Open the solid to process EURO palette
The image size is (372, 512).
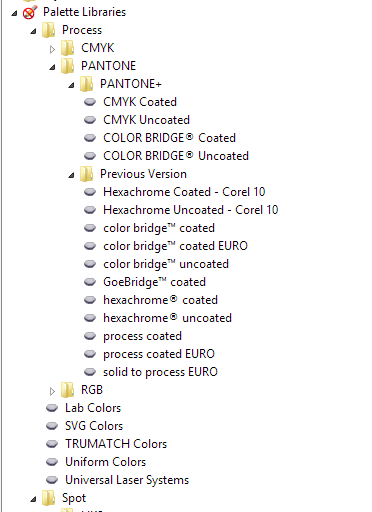coord(160,372)
